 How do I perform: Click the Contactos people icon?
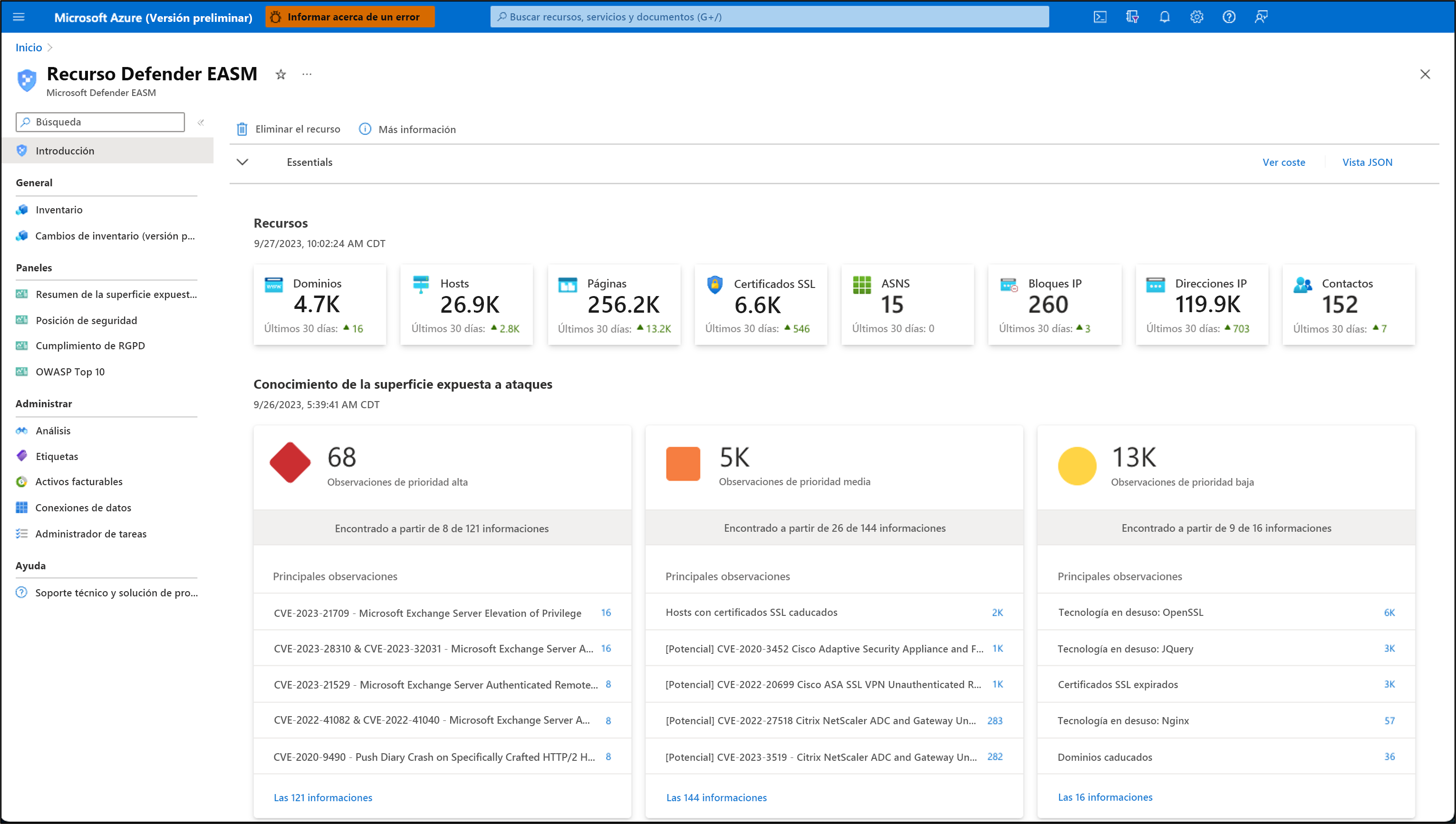pos(1302,284)
